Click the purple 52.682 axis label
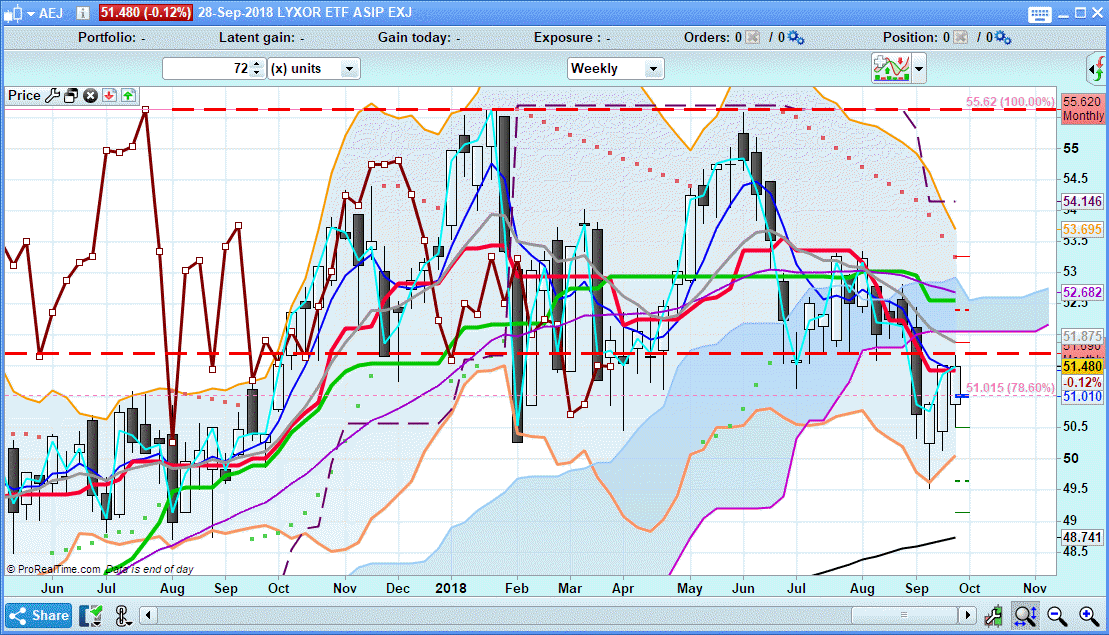This screenshot has height=635, width=1109. (1081, 292)
